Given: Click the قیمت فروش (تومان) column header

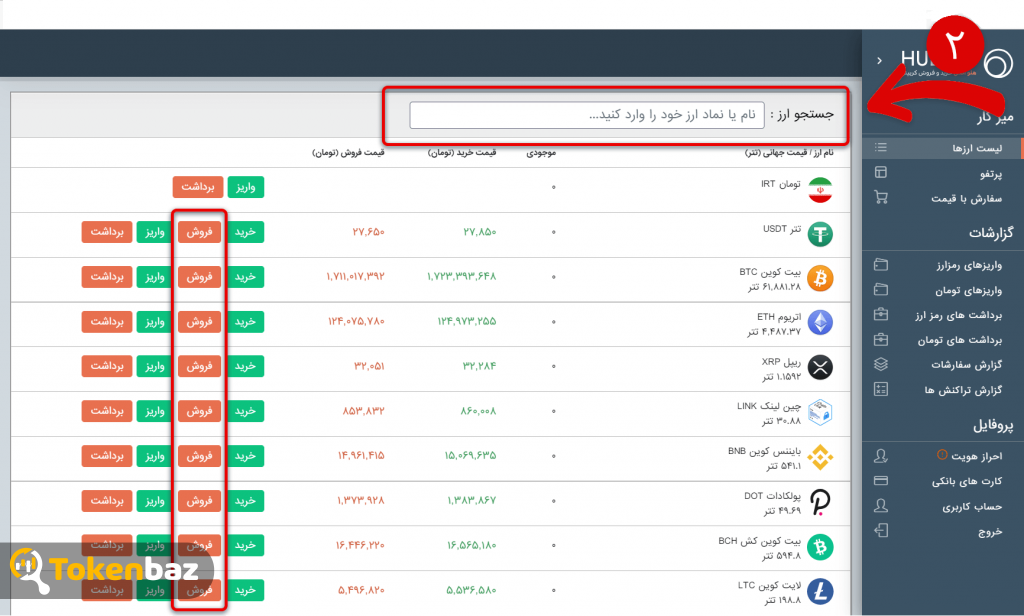Looking at the screenshot, I should tap(348, 152).
